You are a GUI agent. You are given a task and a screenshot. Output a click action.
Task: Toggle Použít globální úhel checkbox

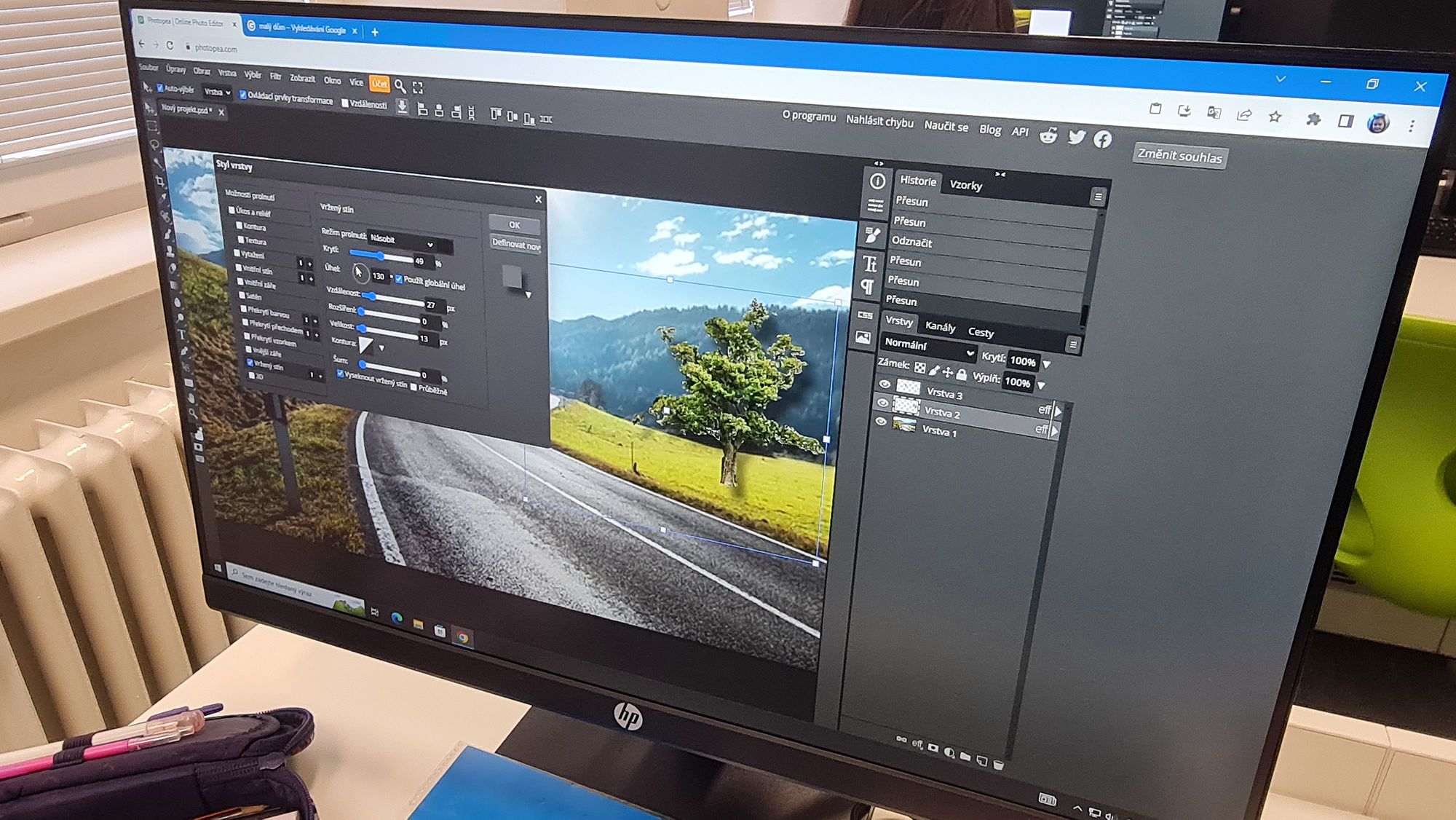399,280
